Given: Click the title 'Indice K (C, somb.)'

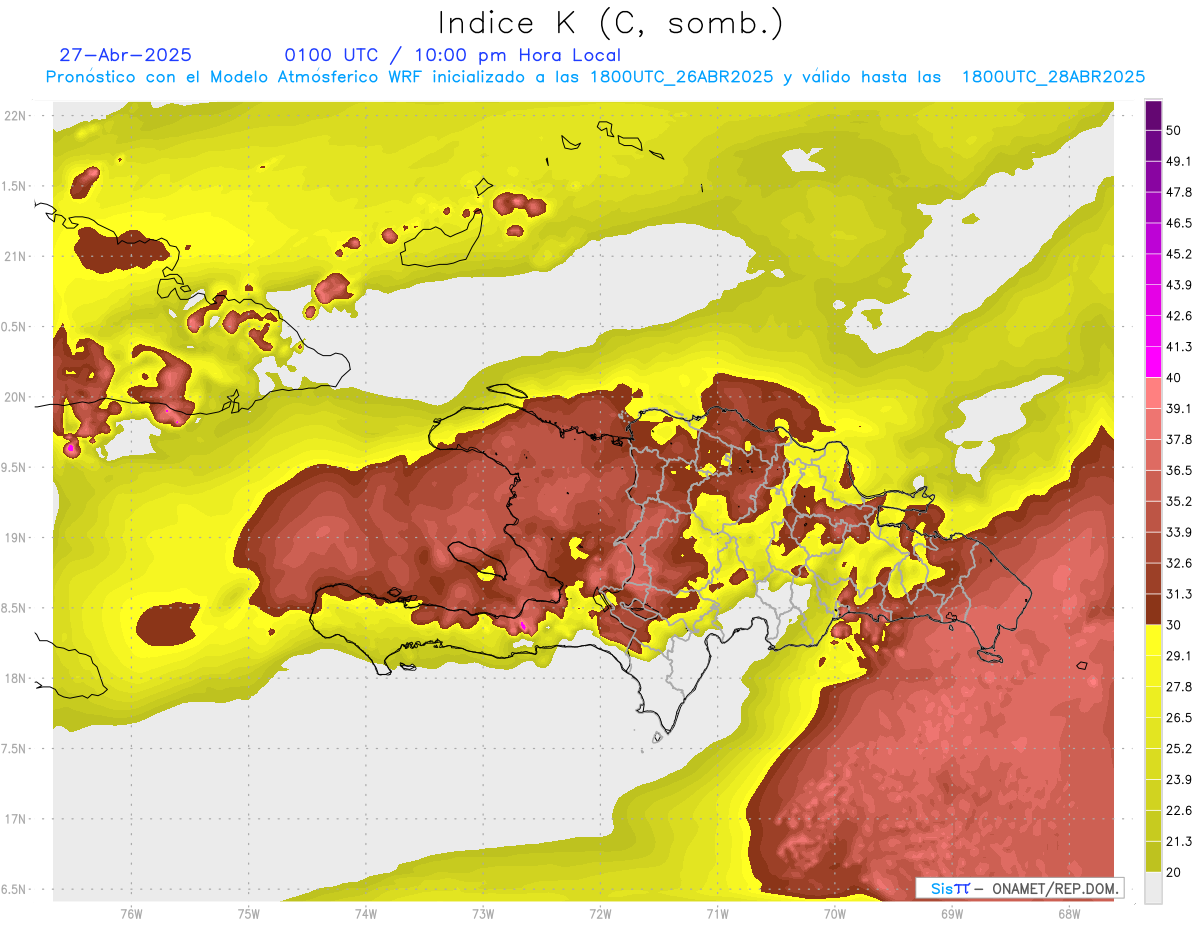Looking at the screenshot, I should (x=610, y=23).
